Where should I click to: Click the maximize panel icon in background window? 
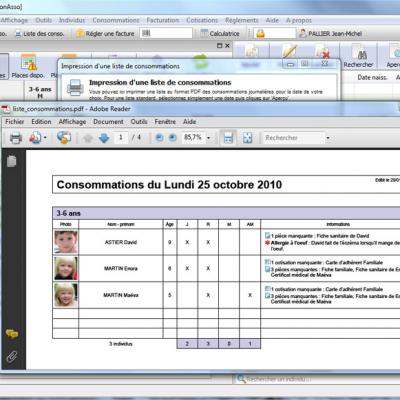point(219,46)
